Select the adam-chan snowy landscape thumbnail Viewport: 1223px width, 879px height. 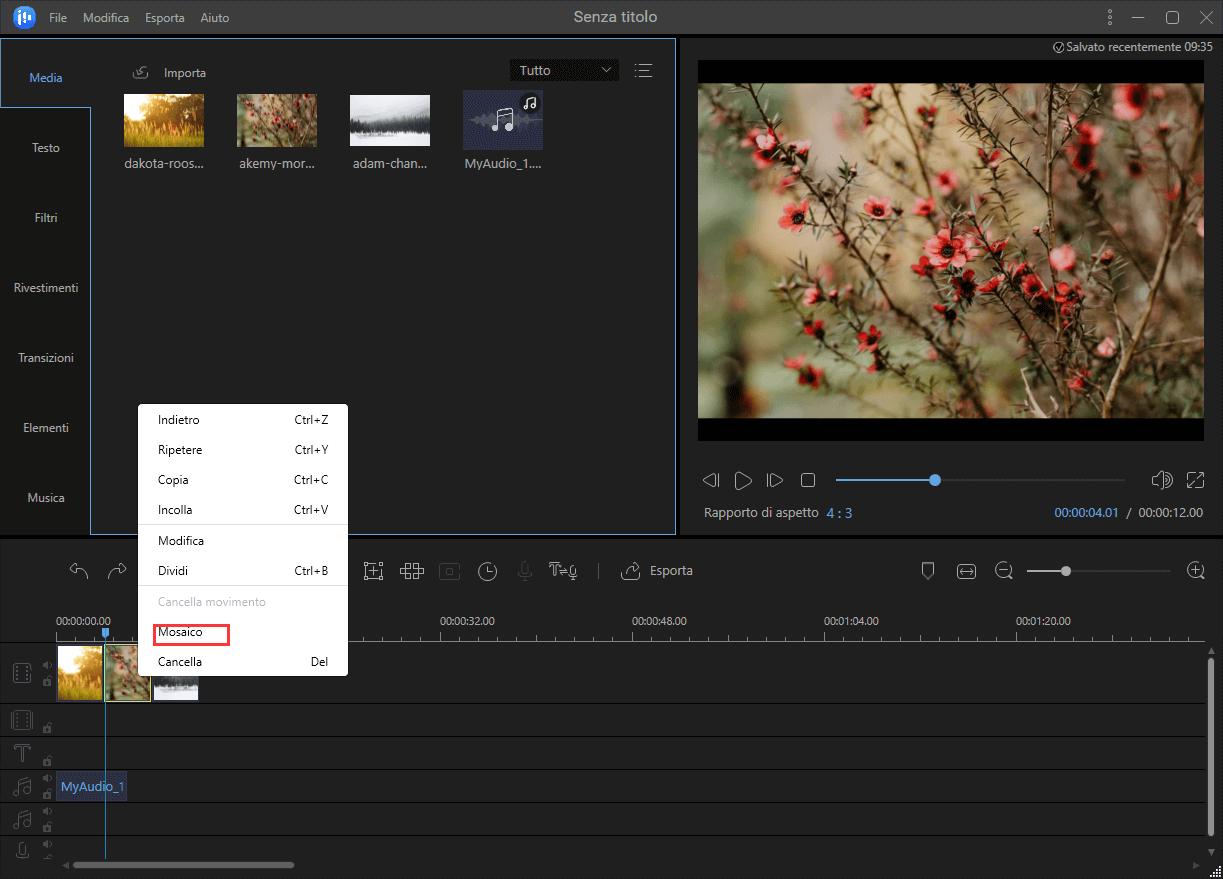point(390,121)
